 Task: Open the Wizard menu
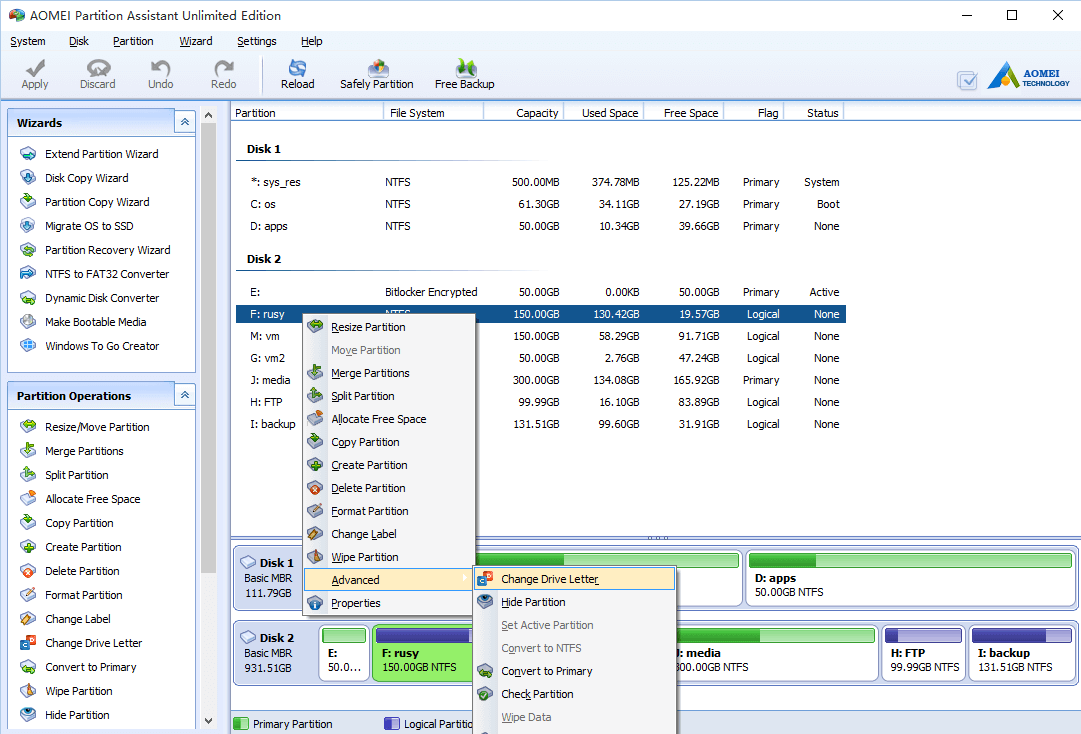196,41
